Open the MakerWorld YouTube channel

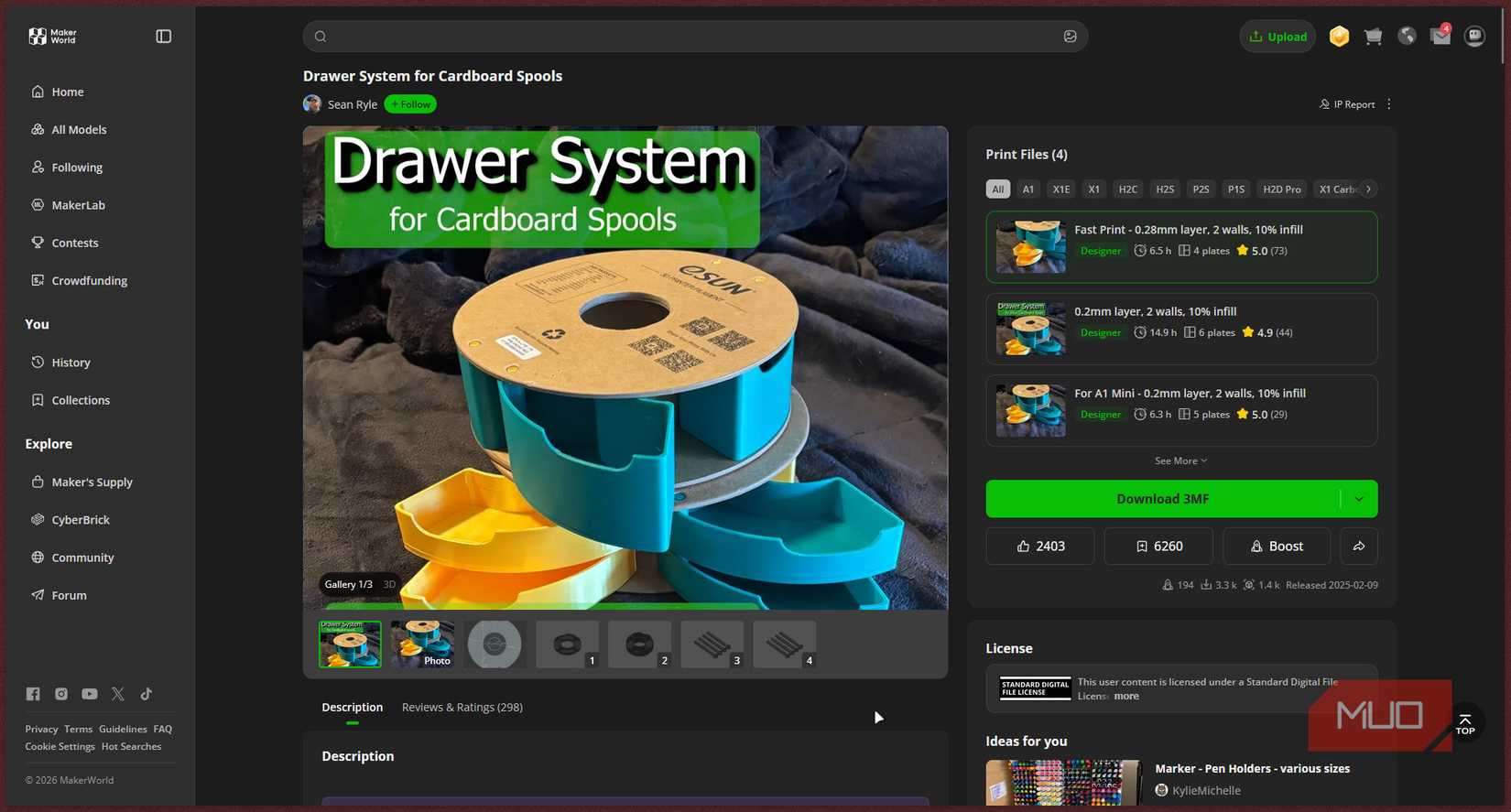point(90,694)
